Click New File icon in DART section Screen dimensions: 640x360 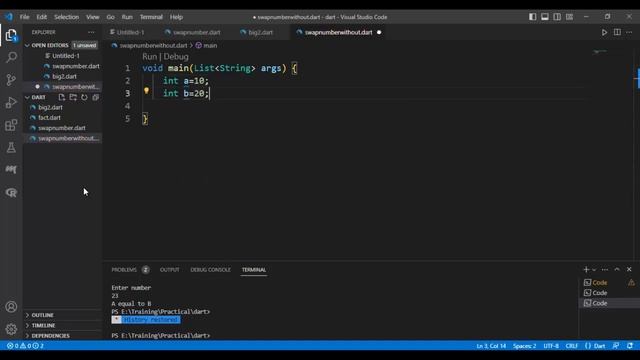62,97
